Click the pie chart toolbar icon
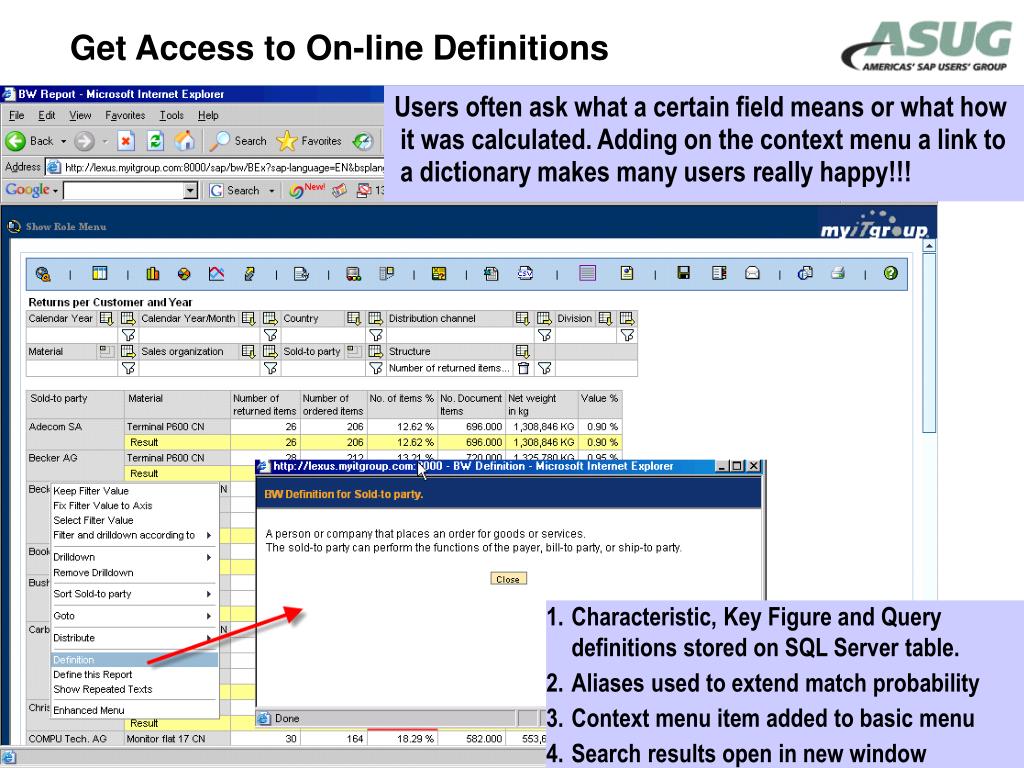The height and width of the screenshot is (768, 1024). point(184,274)
